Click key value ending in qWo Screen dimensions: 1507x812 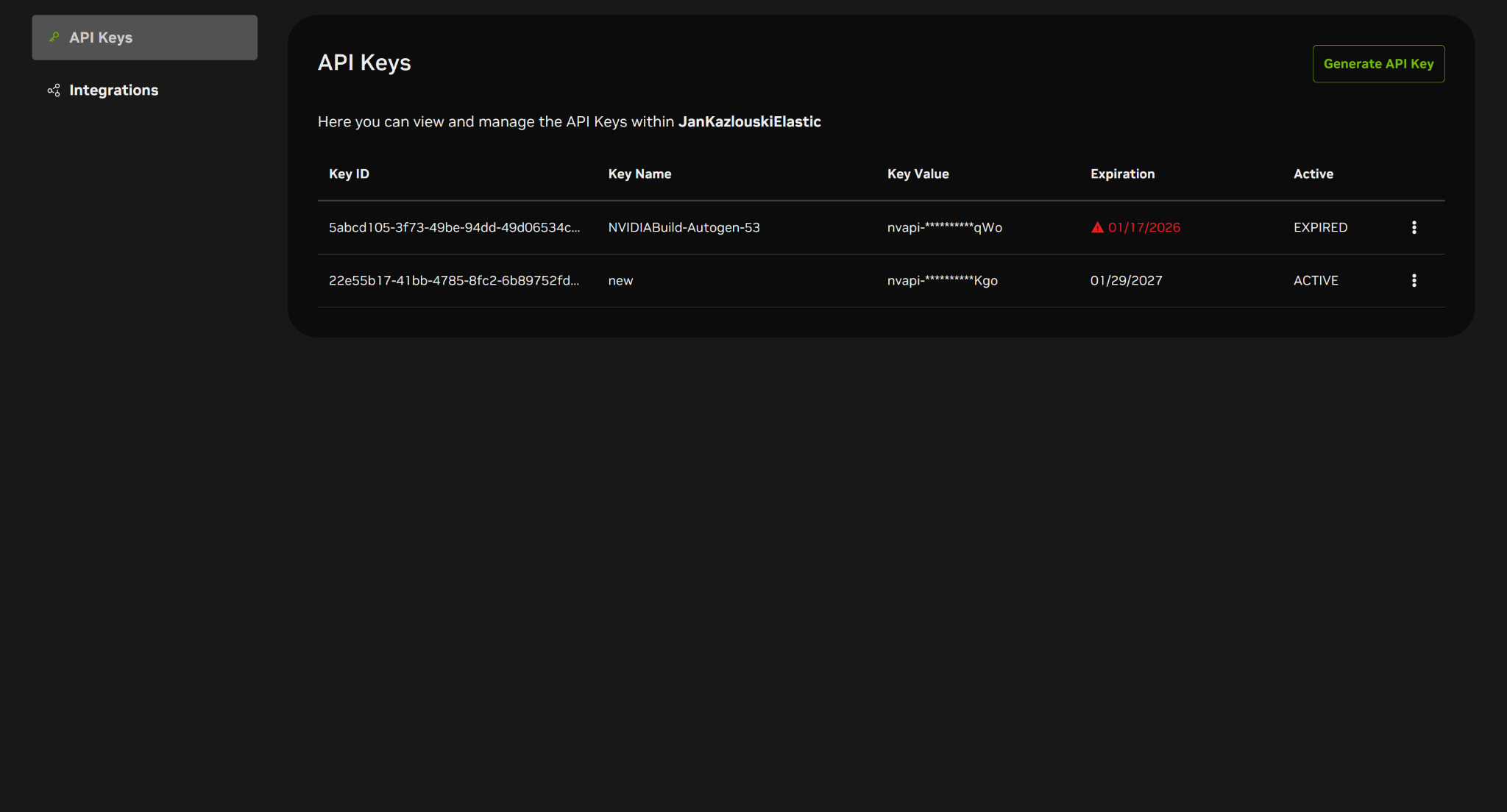pyautogui.click(x=945, y=227)
